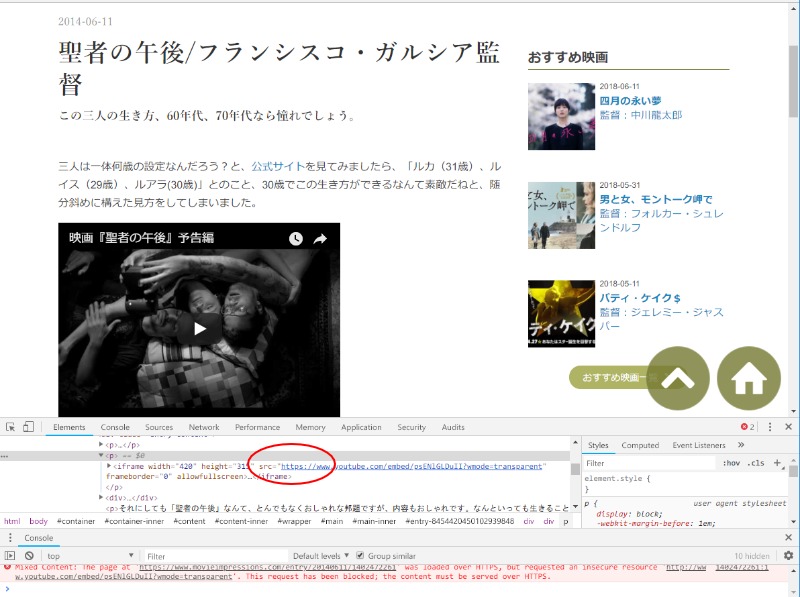Click the 公式サイト link in article
The image size is (800, 597).
278,166
